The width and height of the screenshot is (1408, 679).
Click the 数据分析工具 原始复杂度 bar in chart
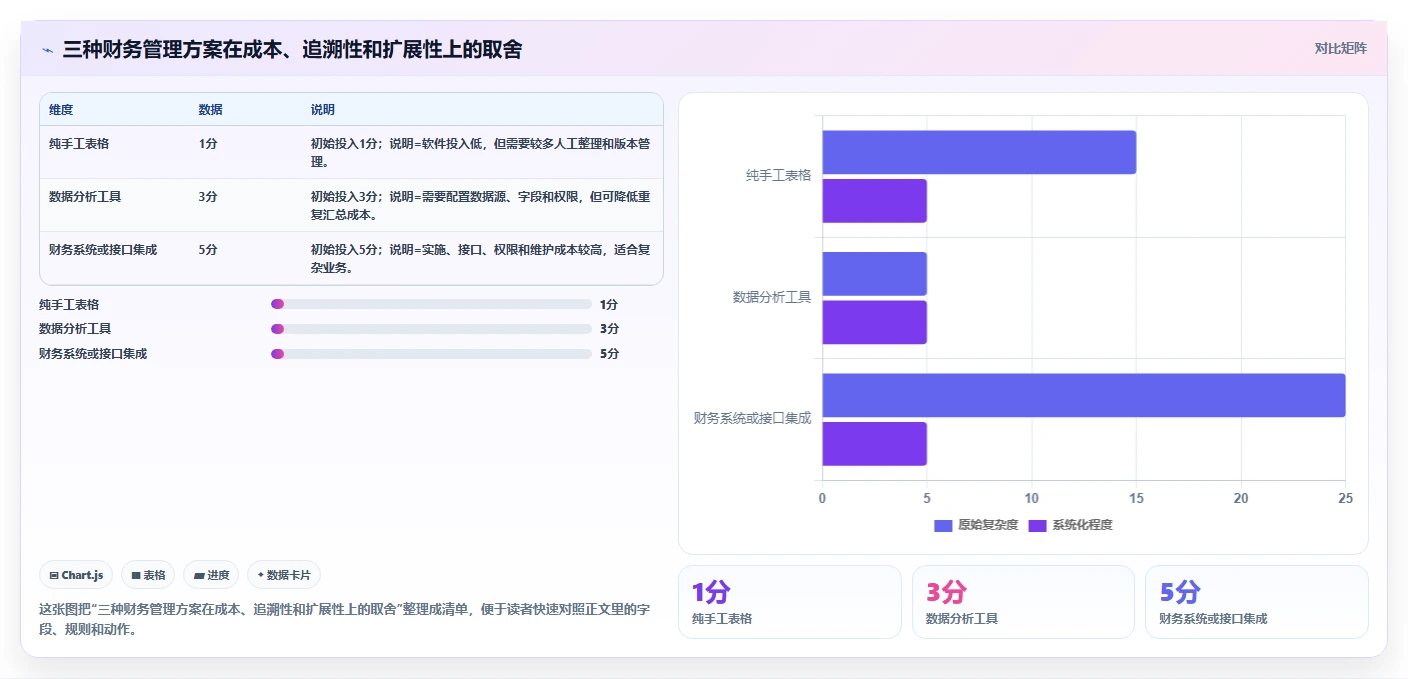[875, 274]
